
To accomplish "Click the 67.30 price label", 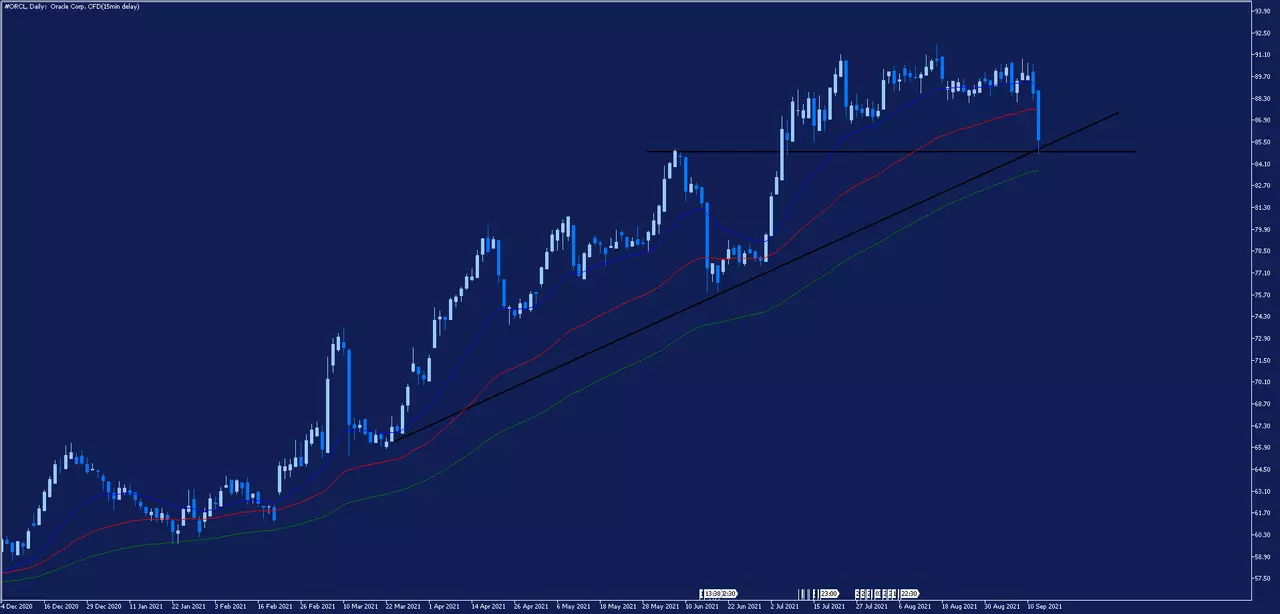I will [1263, 426].
